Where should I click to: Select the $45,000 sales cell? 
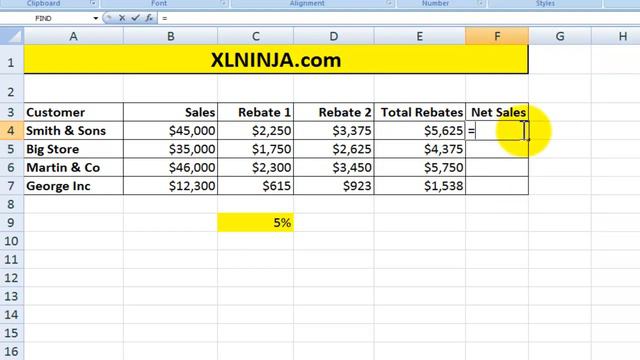171,131
